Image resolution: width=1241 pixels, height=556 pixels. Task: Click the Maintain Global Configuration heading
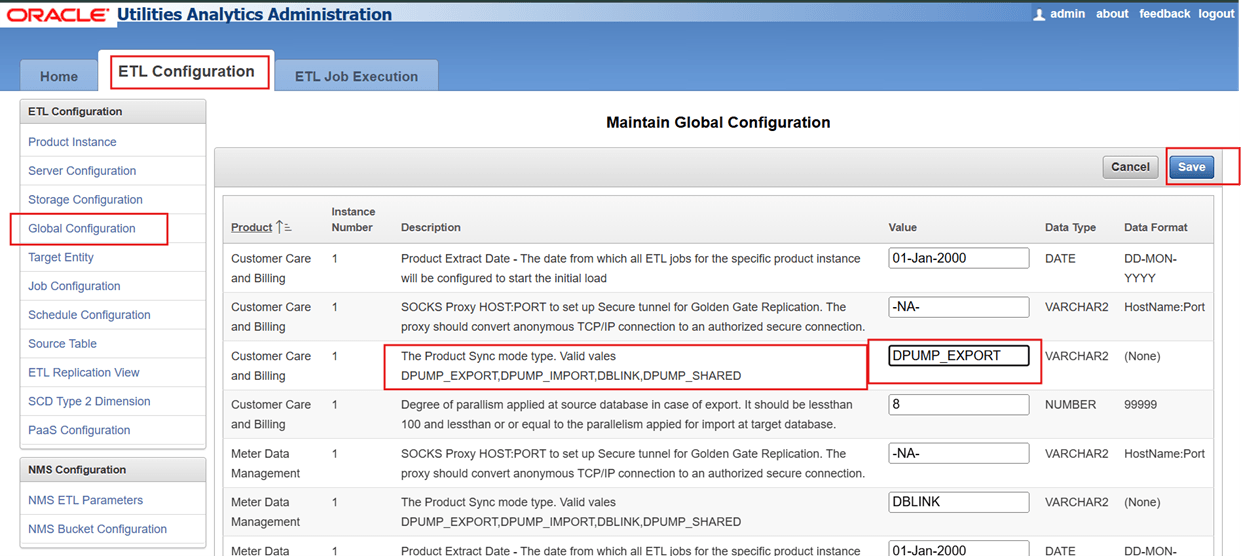click(718, 122)
